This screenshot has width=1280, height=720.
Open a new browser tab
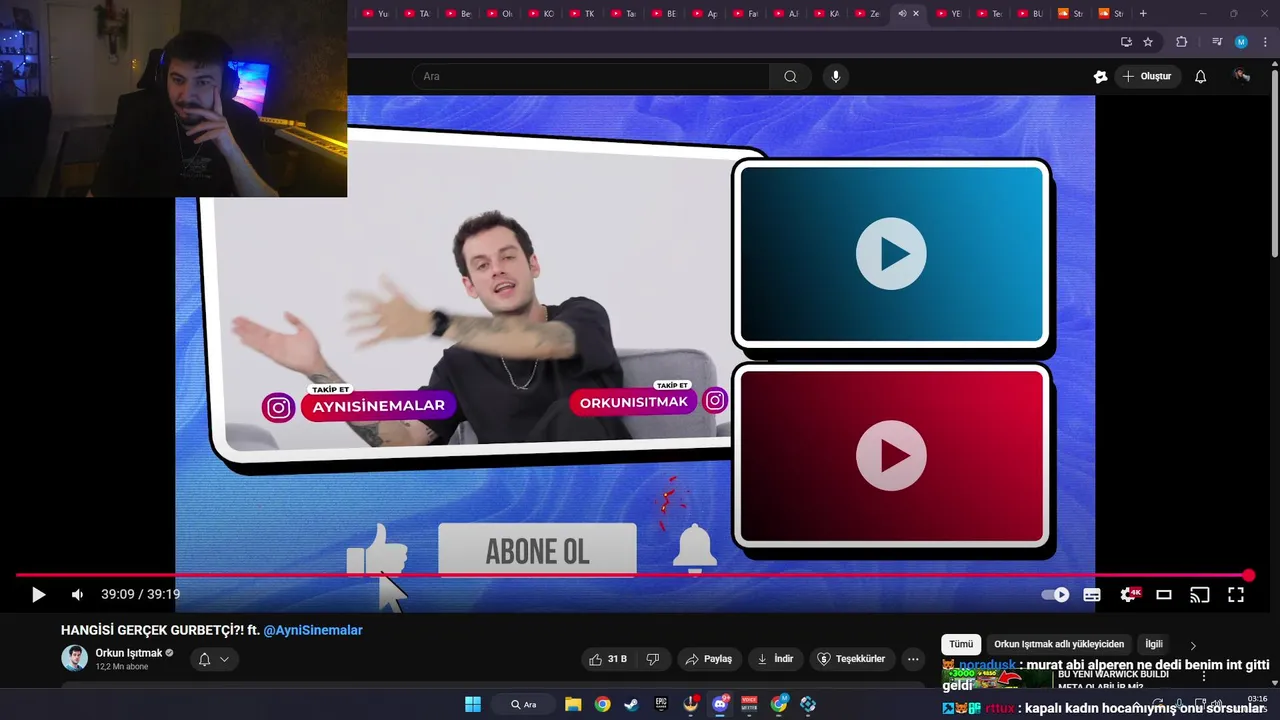[x=1143, y=14]
